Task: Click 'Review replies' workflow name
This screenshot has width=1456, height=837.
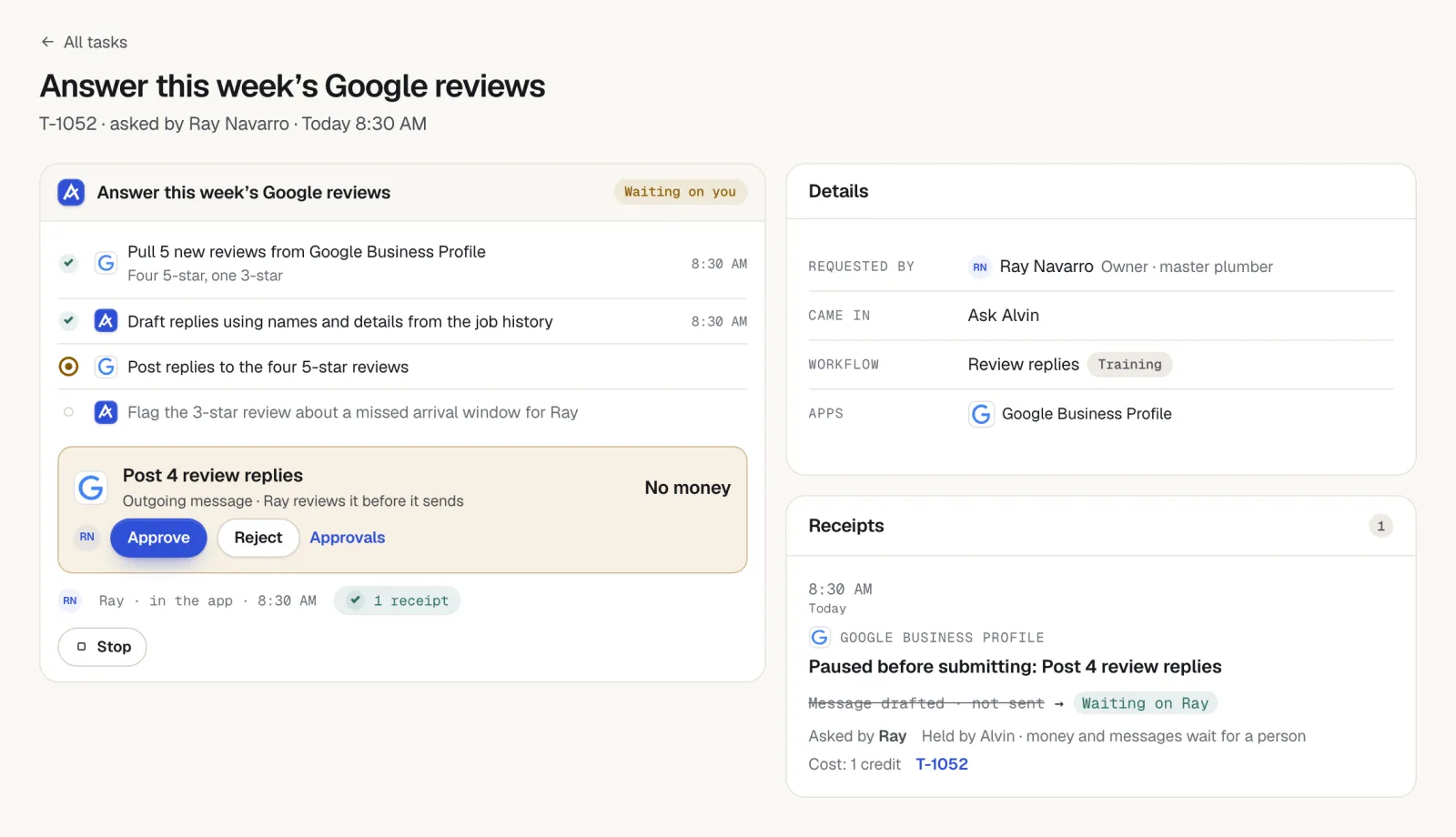Action: [x=1024, y=364]
